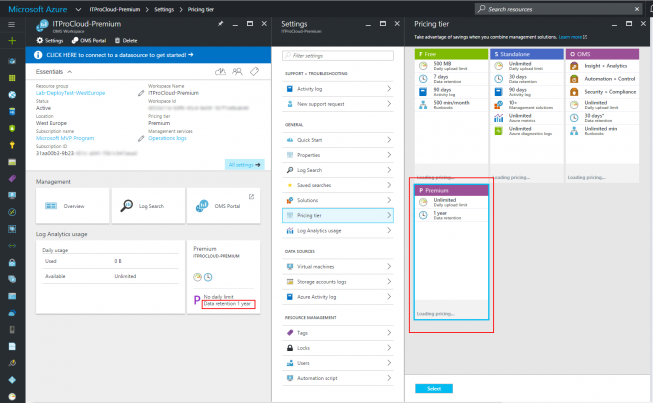Open Lab-DeployTest-WestEurope resource group link
The image size is (653, 403).
pos(70,93)
